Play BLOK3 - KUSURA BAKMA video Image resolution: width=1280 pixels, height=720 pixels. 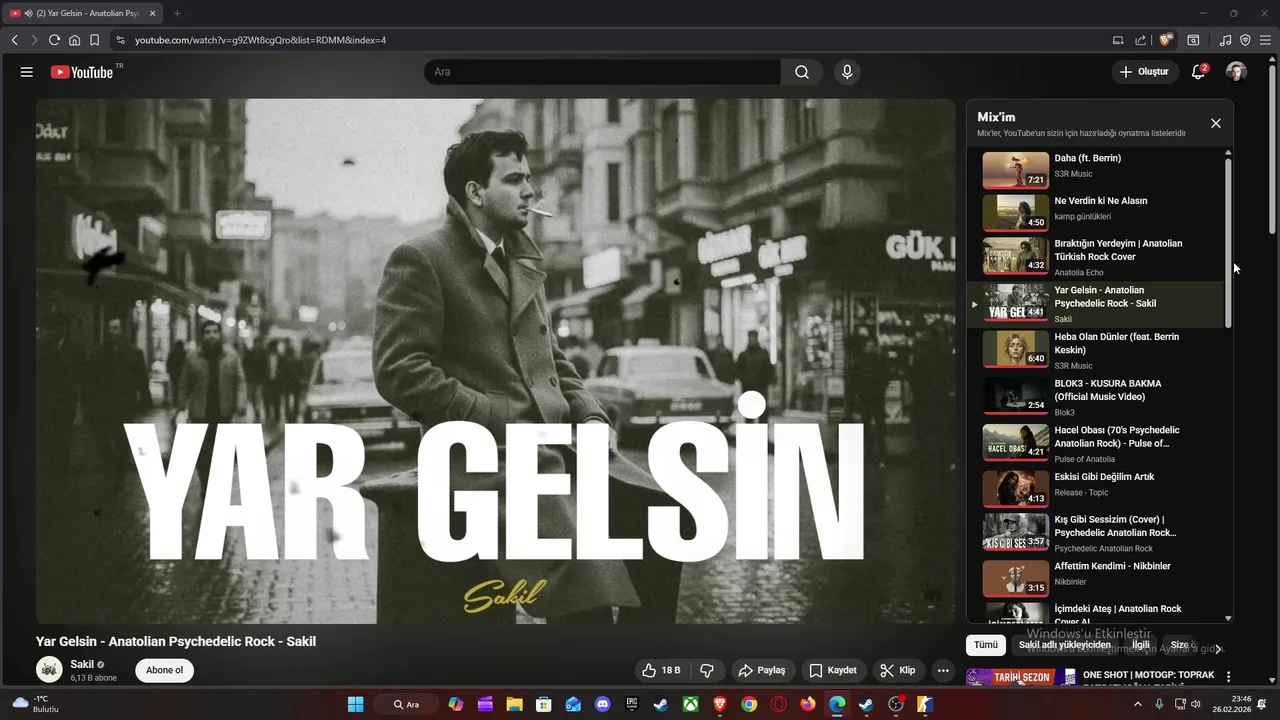click(x=1095, y=397)
